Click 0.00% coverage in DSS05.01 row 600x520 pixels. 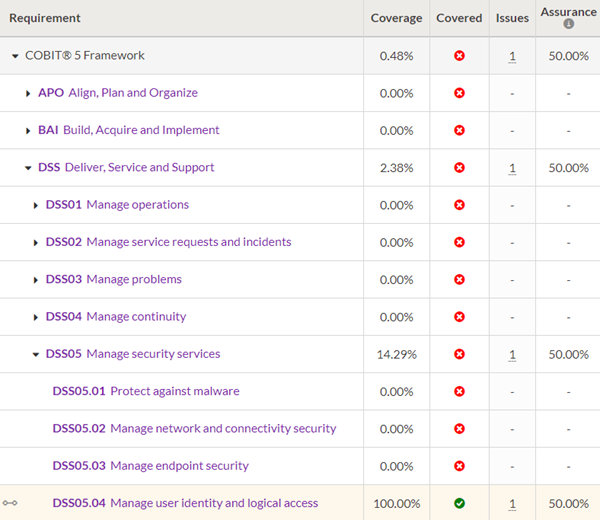(x=396, y=392)
